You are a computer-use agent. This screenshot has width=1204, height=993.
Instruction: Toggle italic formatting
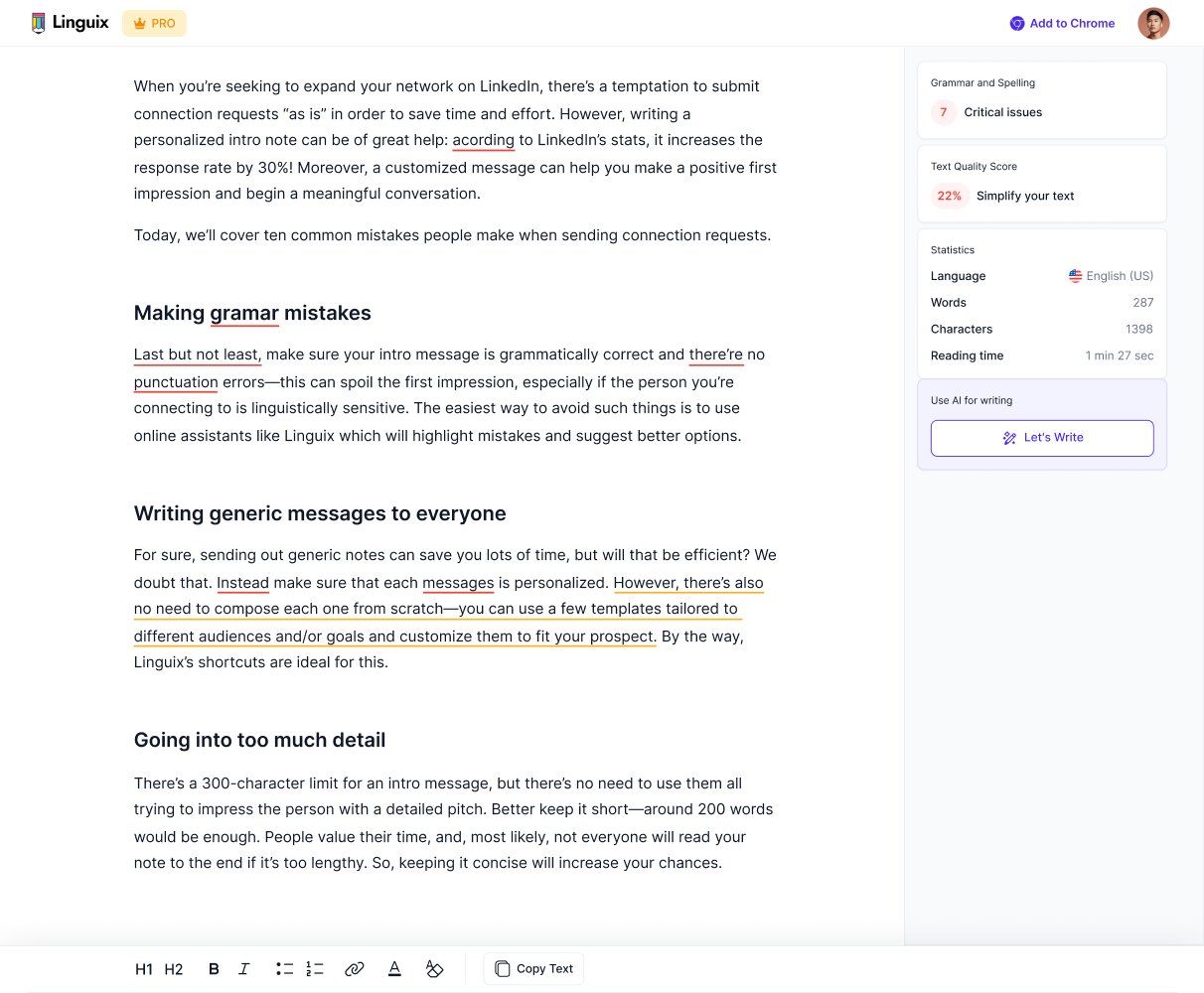pos(244,968)
